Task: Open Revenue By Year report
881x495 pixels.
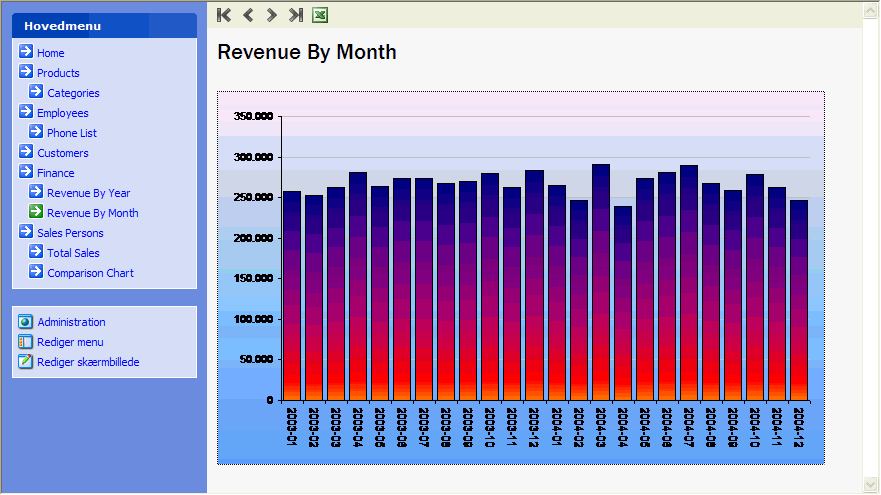Action: coord(89,193)
